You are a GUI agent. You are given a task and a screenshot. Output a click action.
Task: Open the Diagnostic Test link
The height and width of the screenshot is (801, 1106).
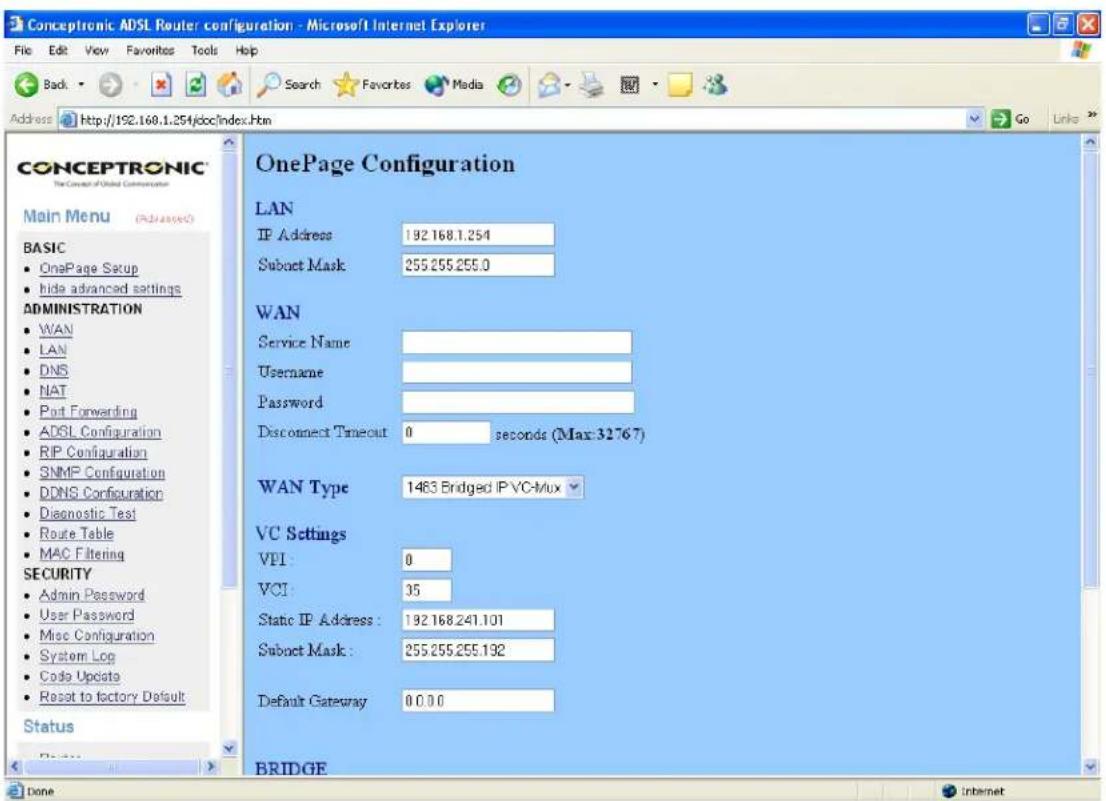click(87, 513)
